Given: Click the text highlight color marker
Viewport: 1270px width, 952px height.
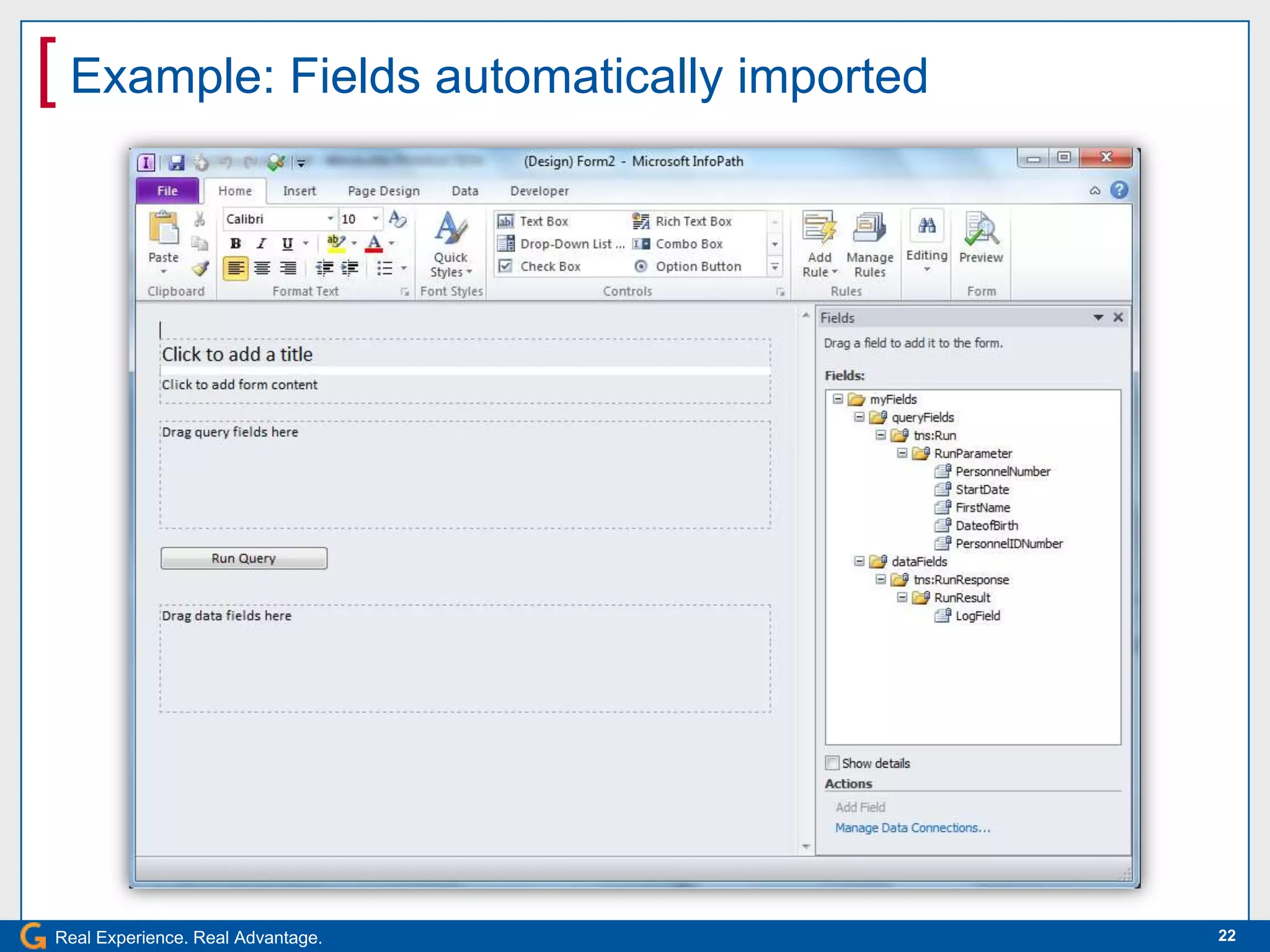Looking at the screenshot, I should click(335, 244).
